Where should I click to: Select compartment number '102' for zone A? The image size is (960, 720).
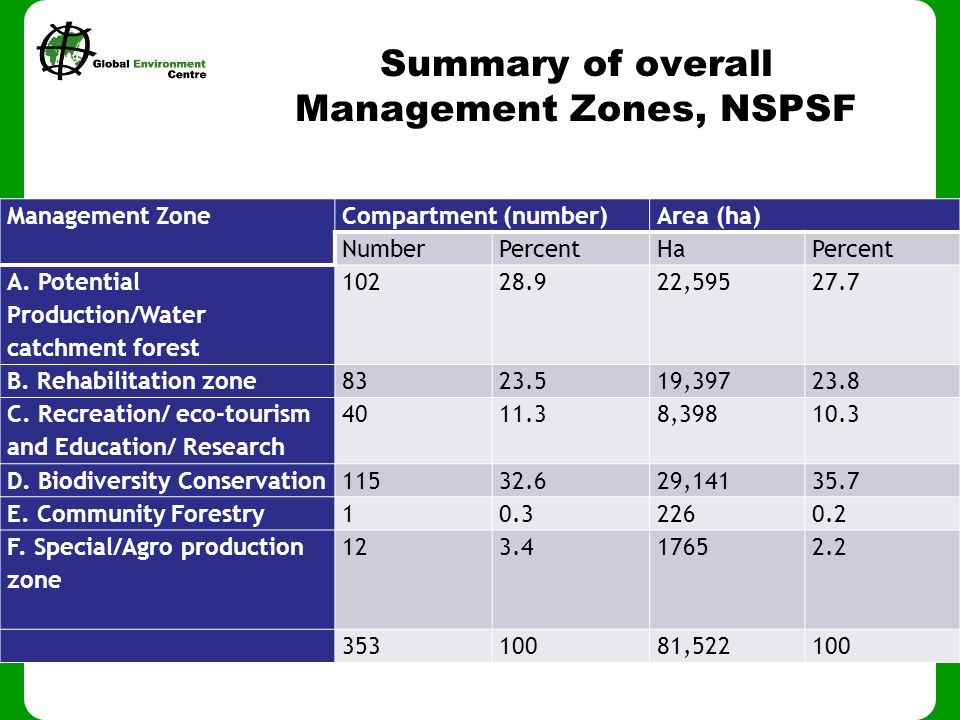tap(361, 282)
